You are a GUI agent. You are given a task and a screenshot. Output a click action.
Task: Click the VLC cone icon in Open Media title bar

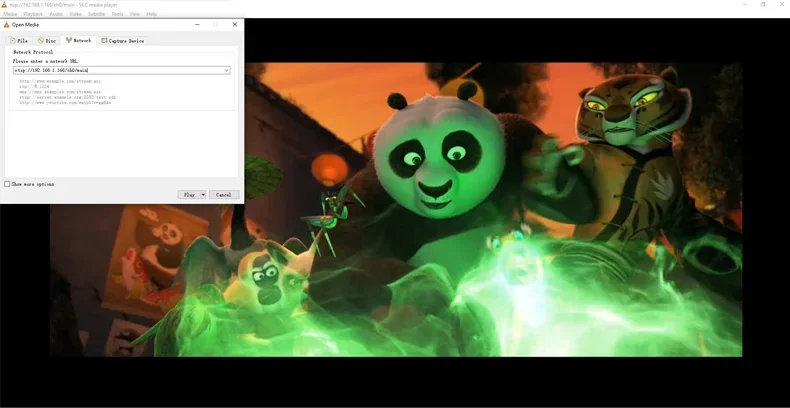tap(7, 24)
